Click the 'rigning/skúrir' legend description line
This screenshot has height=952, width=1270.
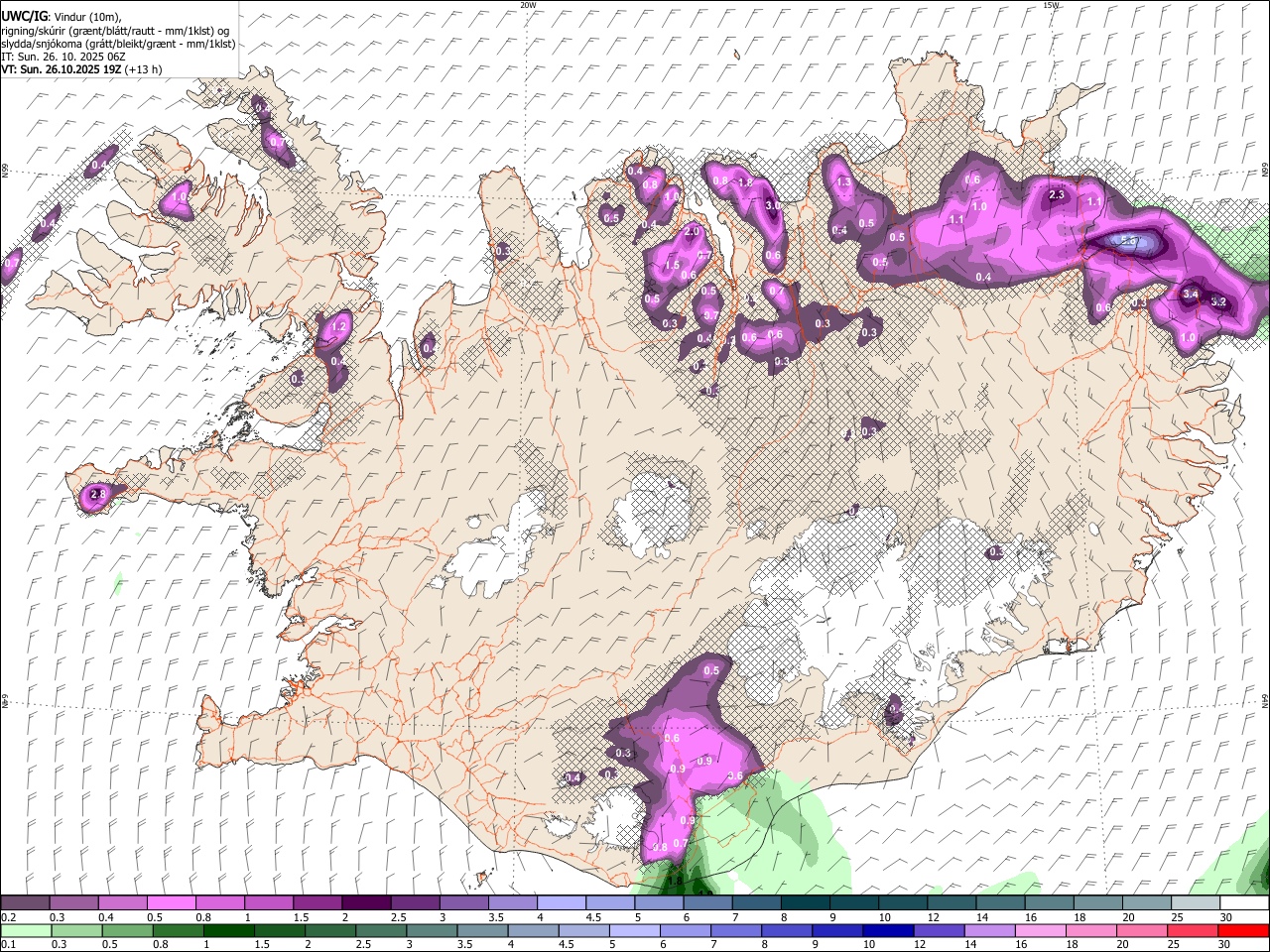point(114,31)
